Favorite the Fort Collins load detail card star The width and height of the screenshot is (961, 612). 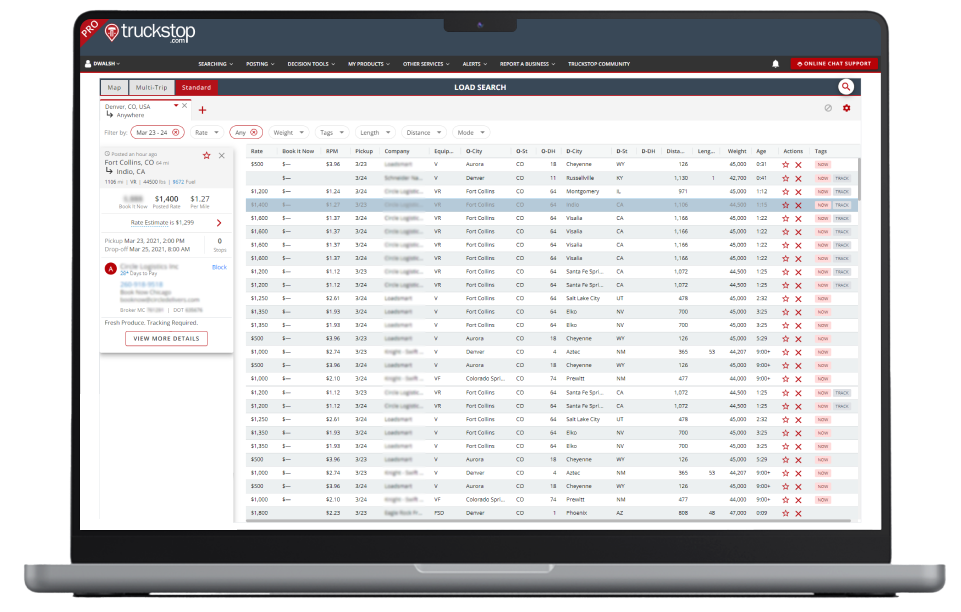point(206,156)
